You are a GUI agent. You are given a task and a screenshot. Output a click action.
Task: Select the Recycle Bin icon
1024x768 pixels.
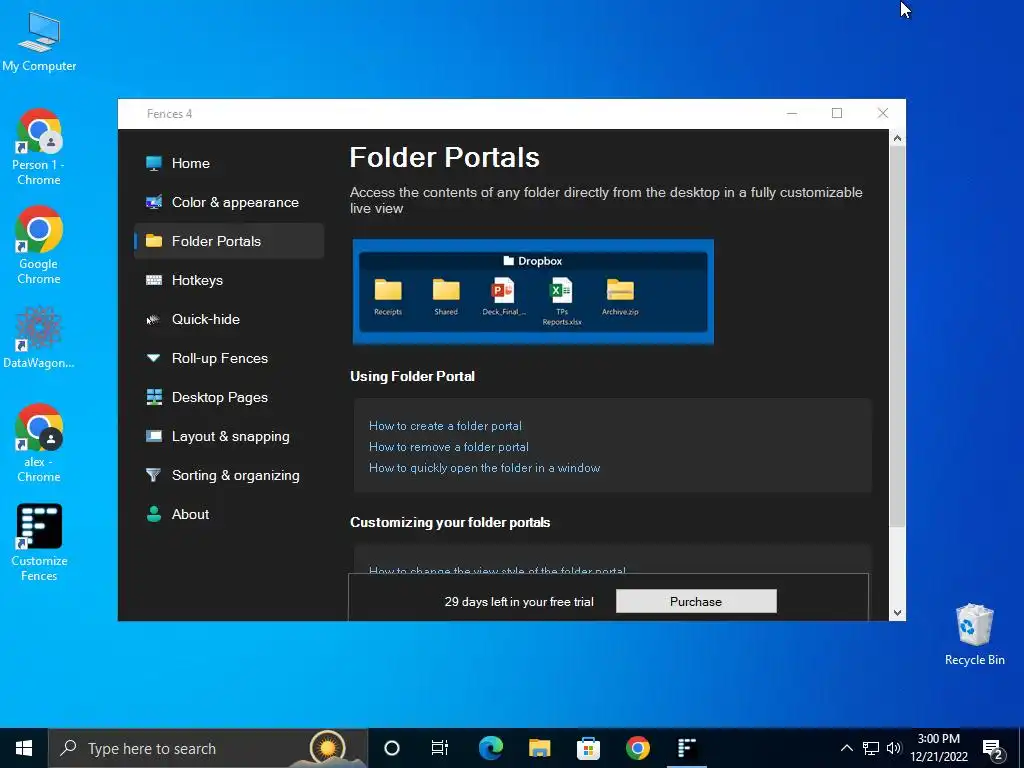point(974,635)
